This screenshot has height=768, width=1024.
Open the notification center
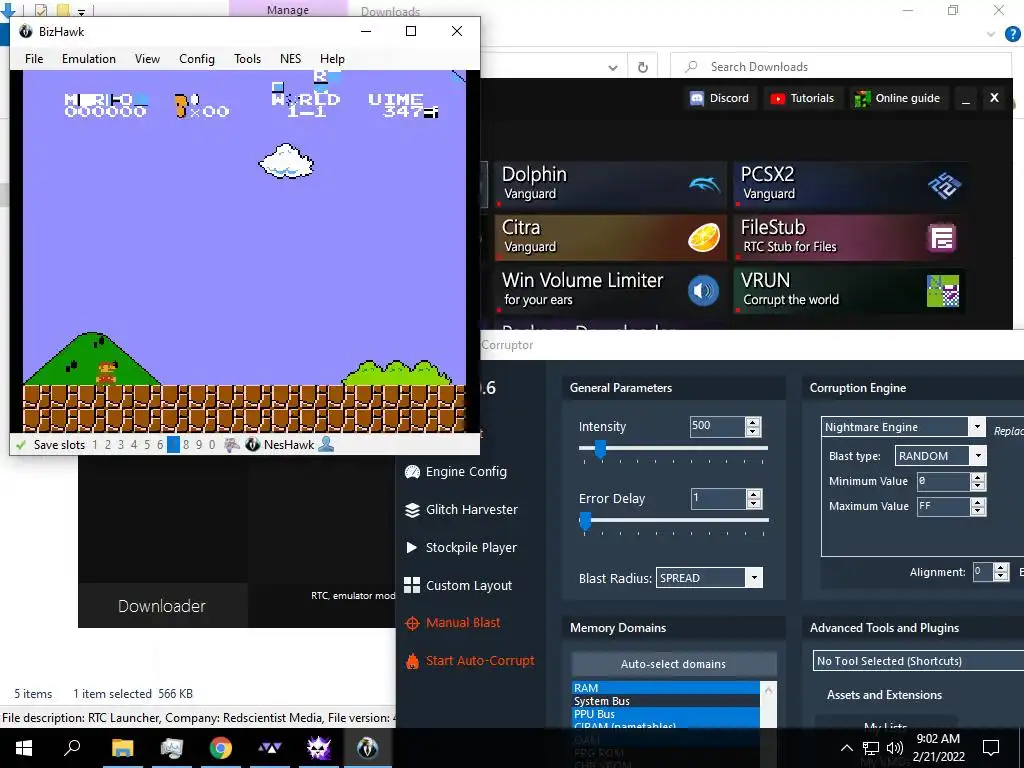pyautogui.click(x=991, y=748)
